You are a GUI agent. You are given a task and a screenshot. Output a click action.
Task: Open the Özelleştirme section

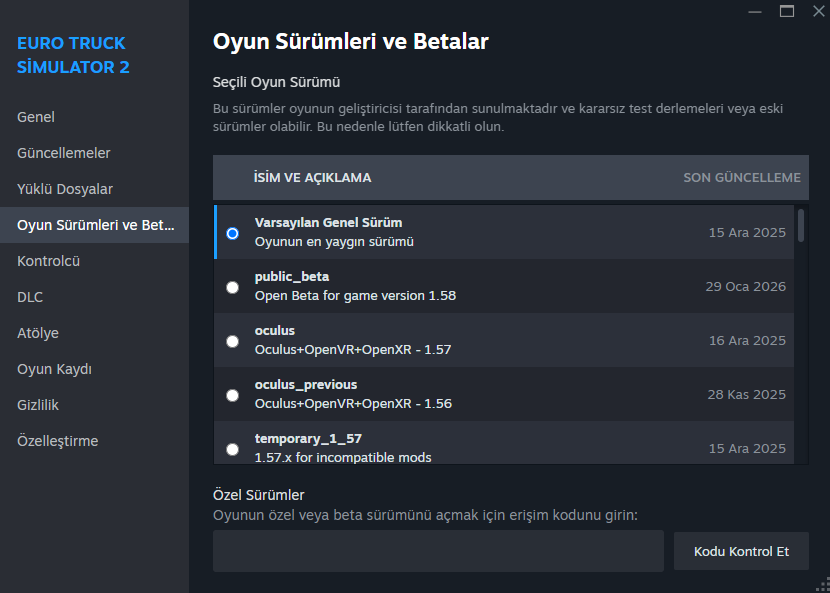(94, 441)
